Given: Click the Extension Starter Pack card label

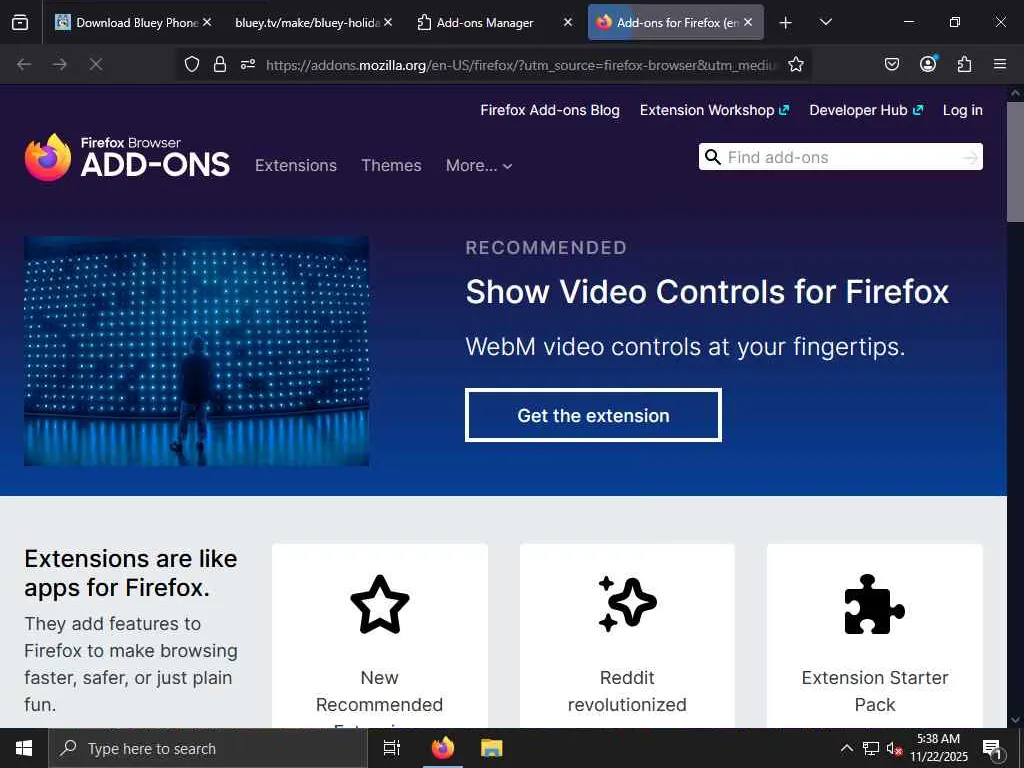Looking at the screenshot, I should pyautogui.click(x=874, y=691).
